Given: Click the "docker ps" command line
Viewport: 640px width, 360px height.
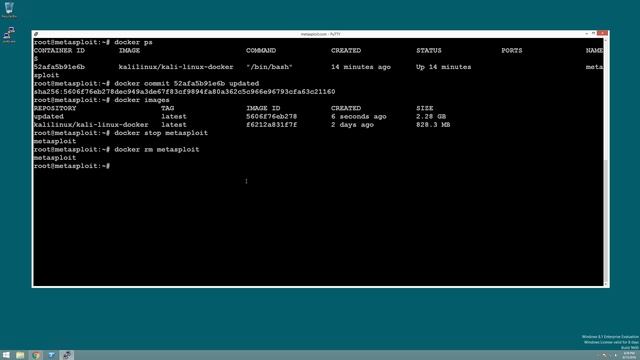Looking at the screenshot, I should tap(93, 42).
